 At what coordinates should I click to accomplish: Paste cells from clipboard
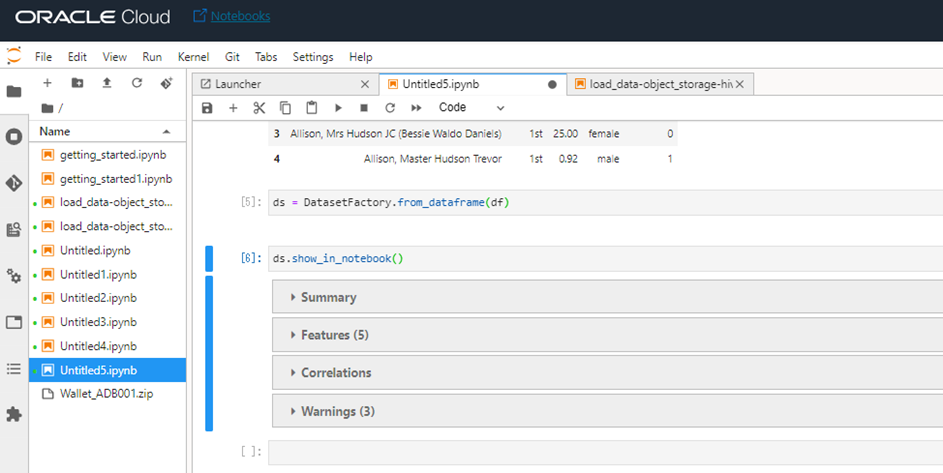[x=312, y=108]
